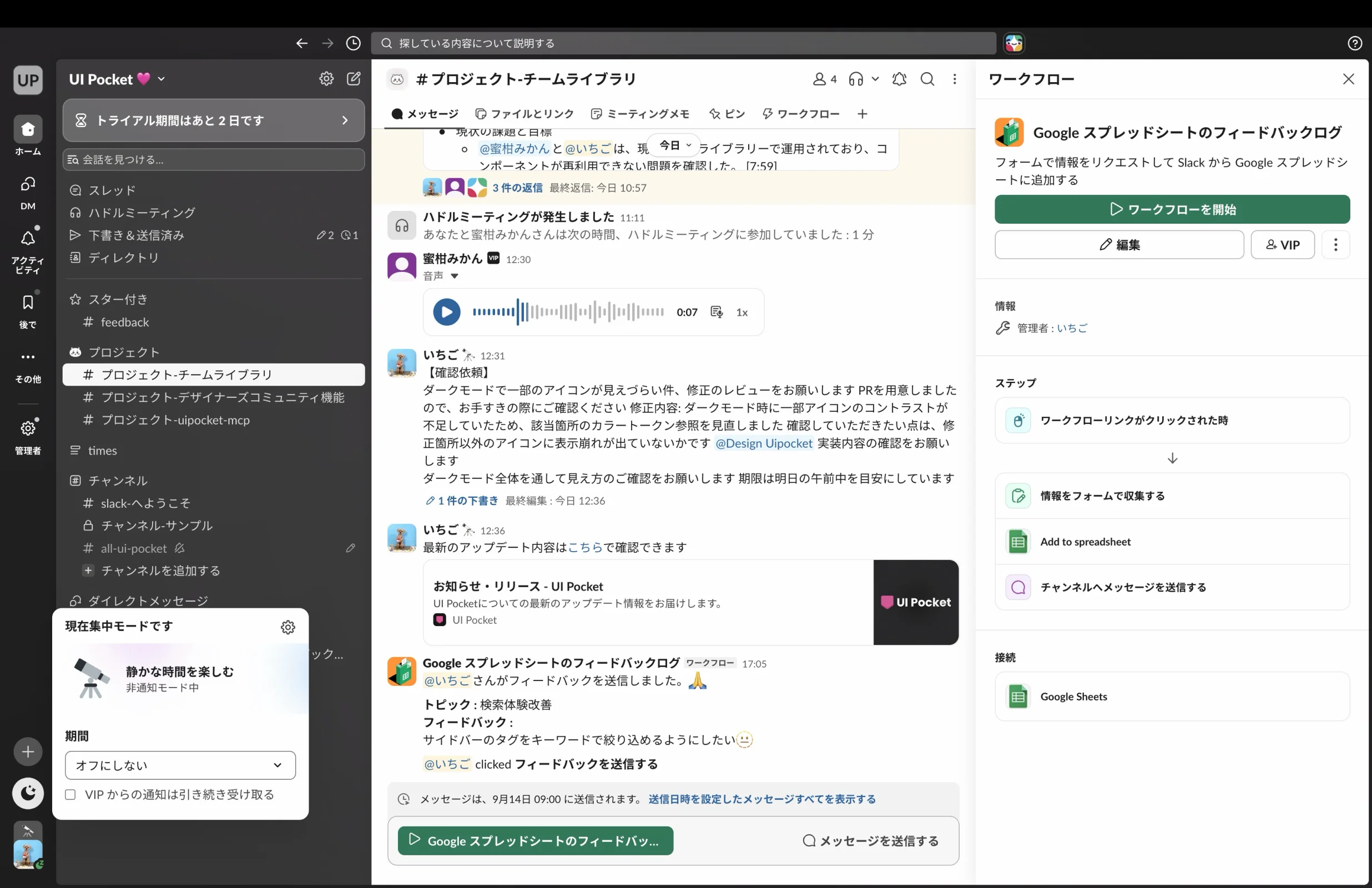The height and width of the screenshot is (888, 1372).
Task: Open スレッド in sidebar
Action: pos(213,190)
